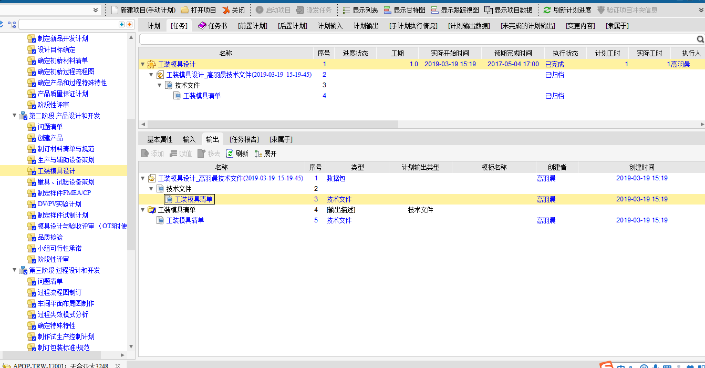This screenshot has height=368, width=705.
Task: Click the 数据包 type link in output row 1
Action: tap(336, 179)
